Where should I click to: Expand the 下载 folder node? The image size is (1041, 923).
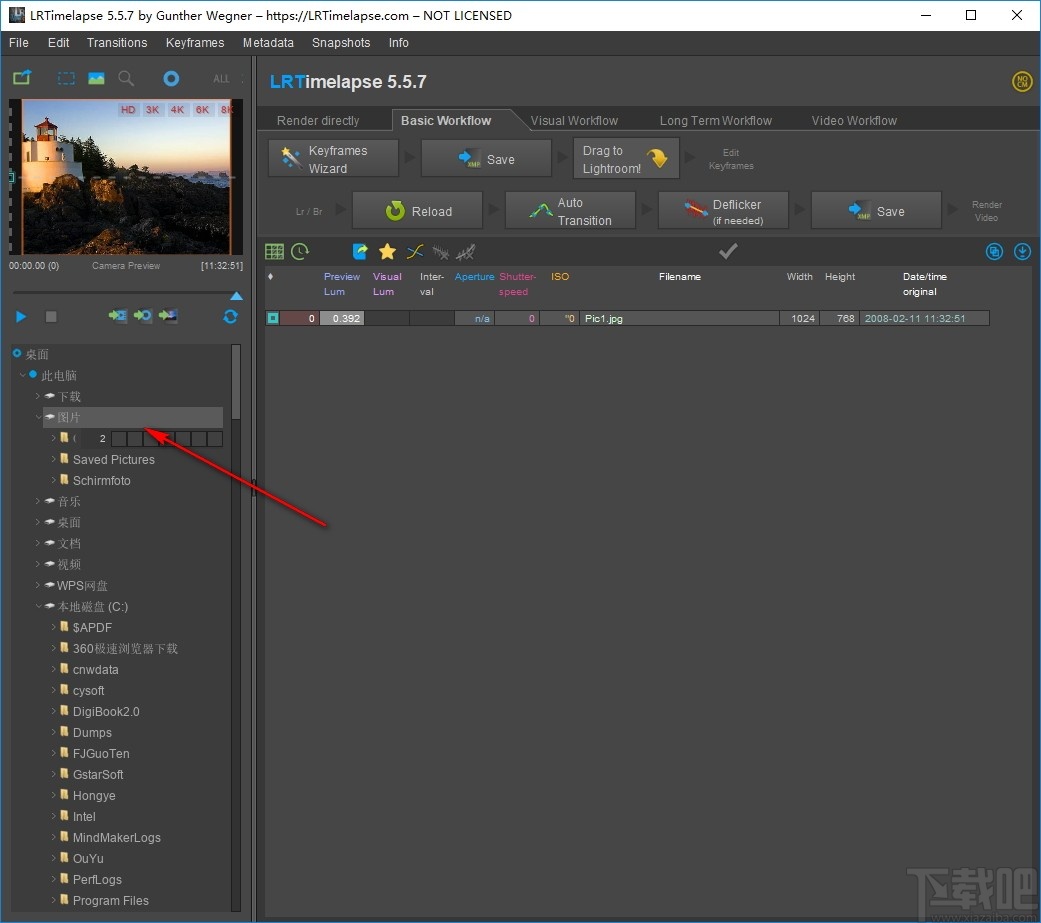(38, 396)
